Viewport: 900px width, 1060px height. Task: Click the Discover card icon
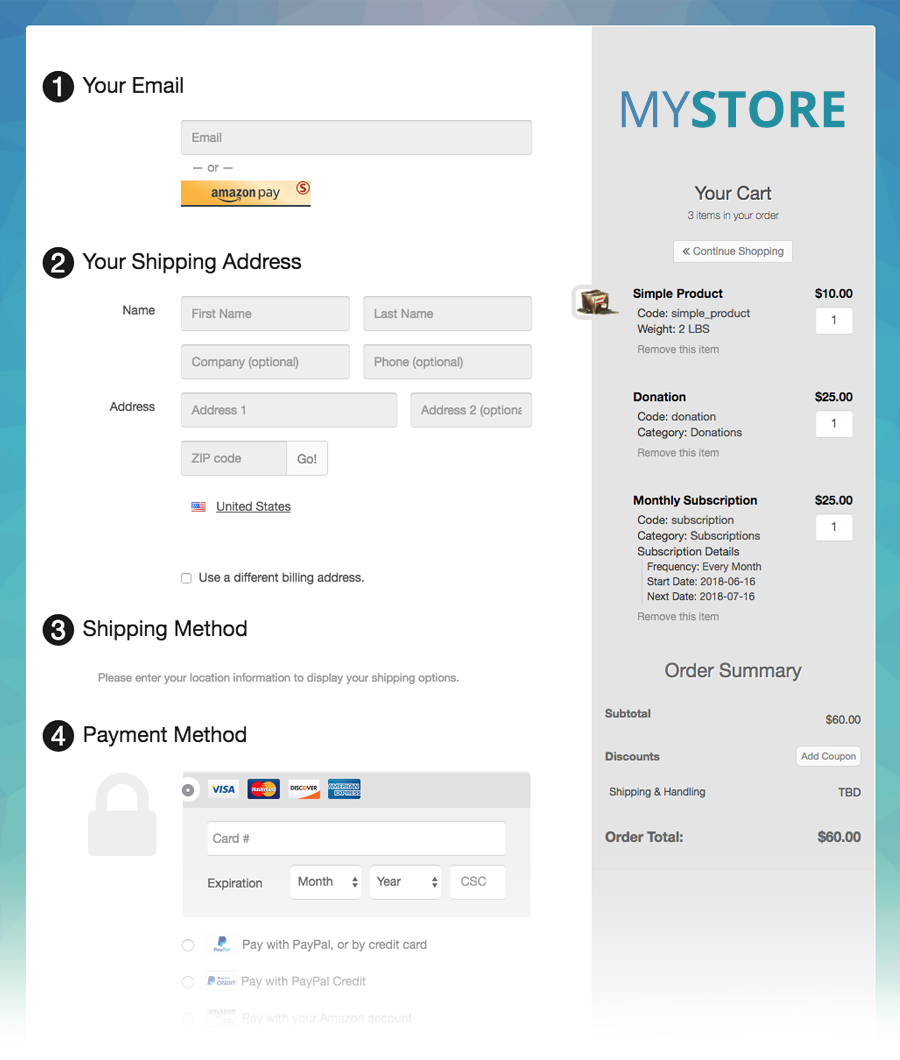click(x=304, y=789)
